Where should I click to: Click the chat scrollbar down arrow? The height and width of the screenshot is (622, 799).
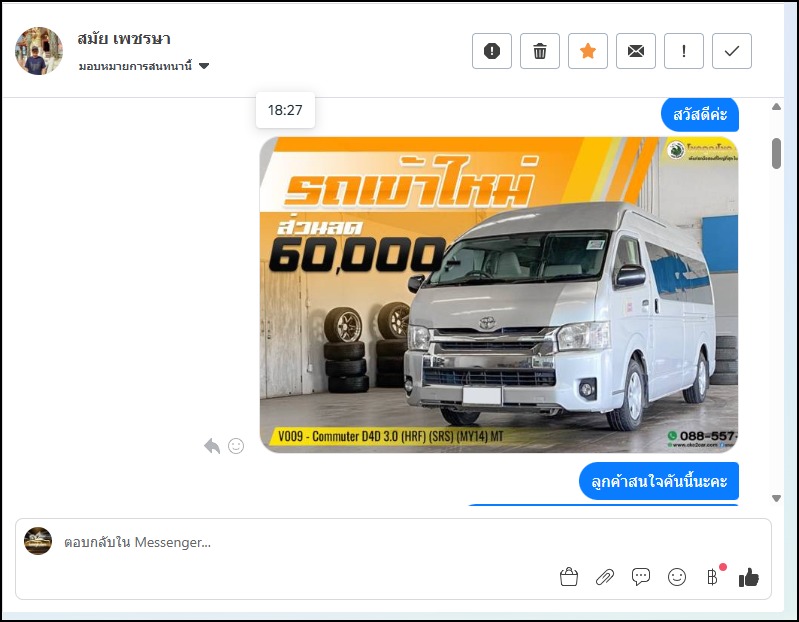(x=776, y=498)
